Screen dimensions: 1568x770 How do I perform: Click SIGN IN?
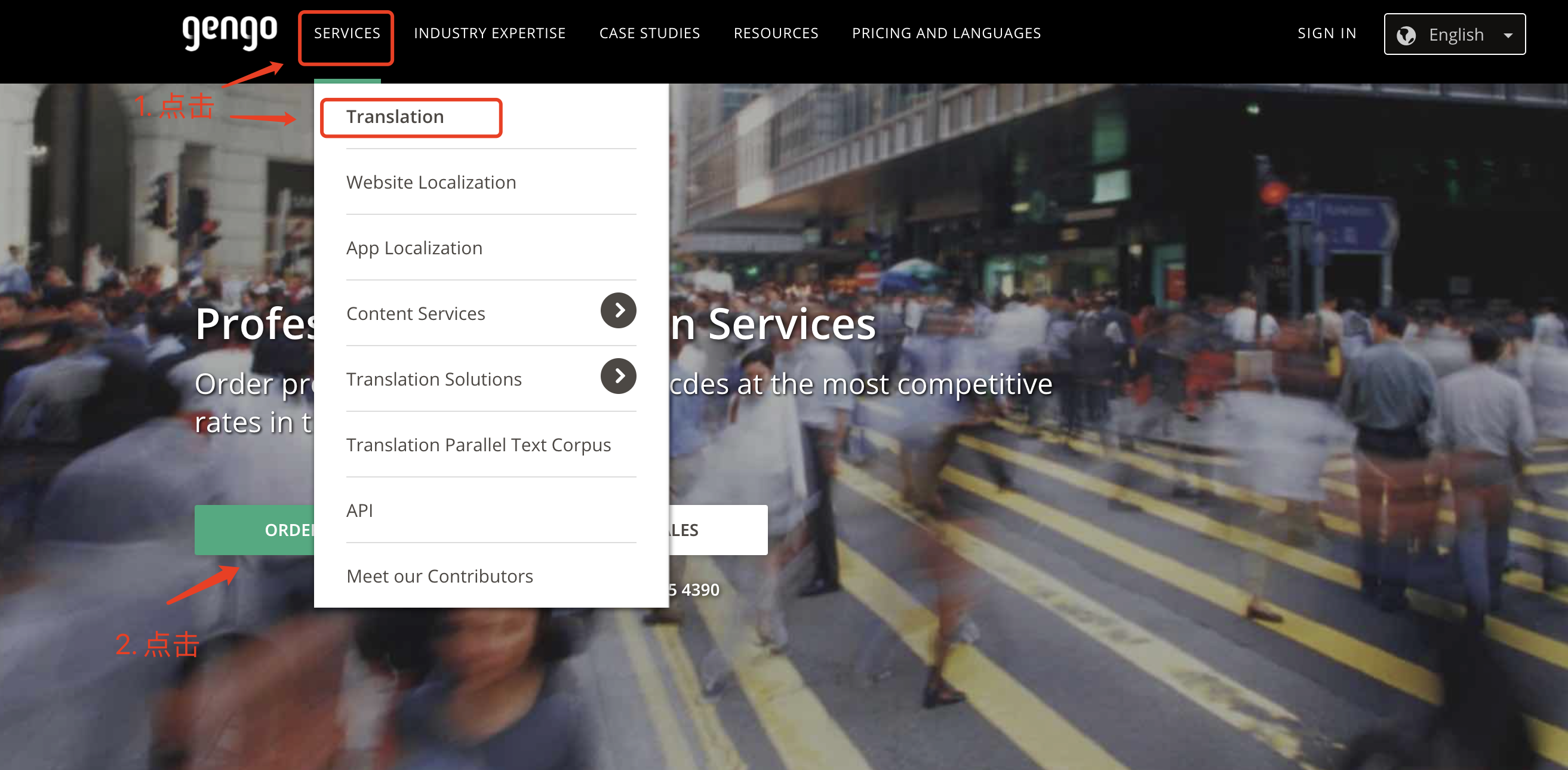coord(1327,33)
